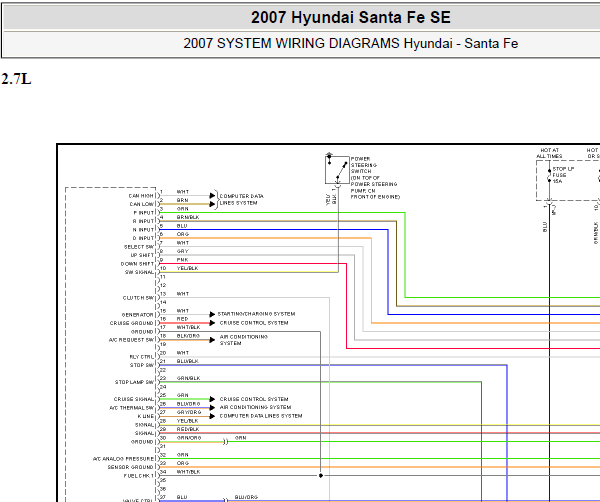The height and width of the screenshot is (502, 600).
Task: Select the N INPUT terminal label
Action: tap(143, 230)
